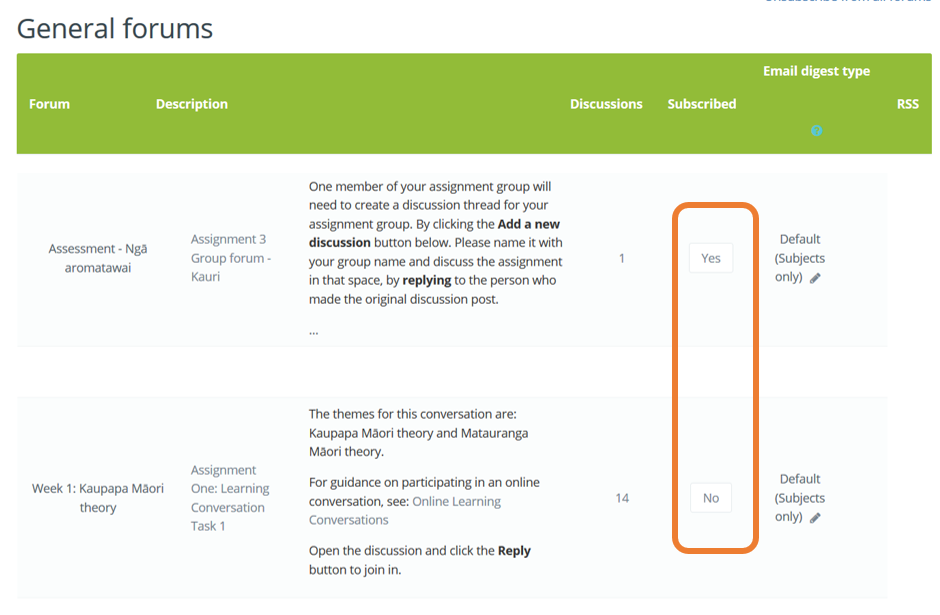940x615 pixels.
Task: Click Unsubscribe from all forums link at top
Action: click(x=847, y=1)
